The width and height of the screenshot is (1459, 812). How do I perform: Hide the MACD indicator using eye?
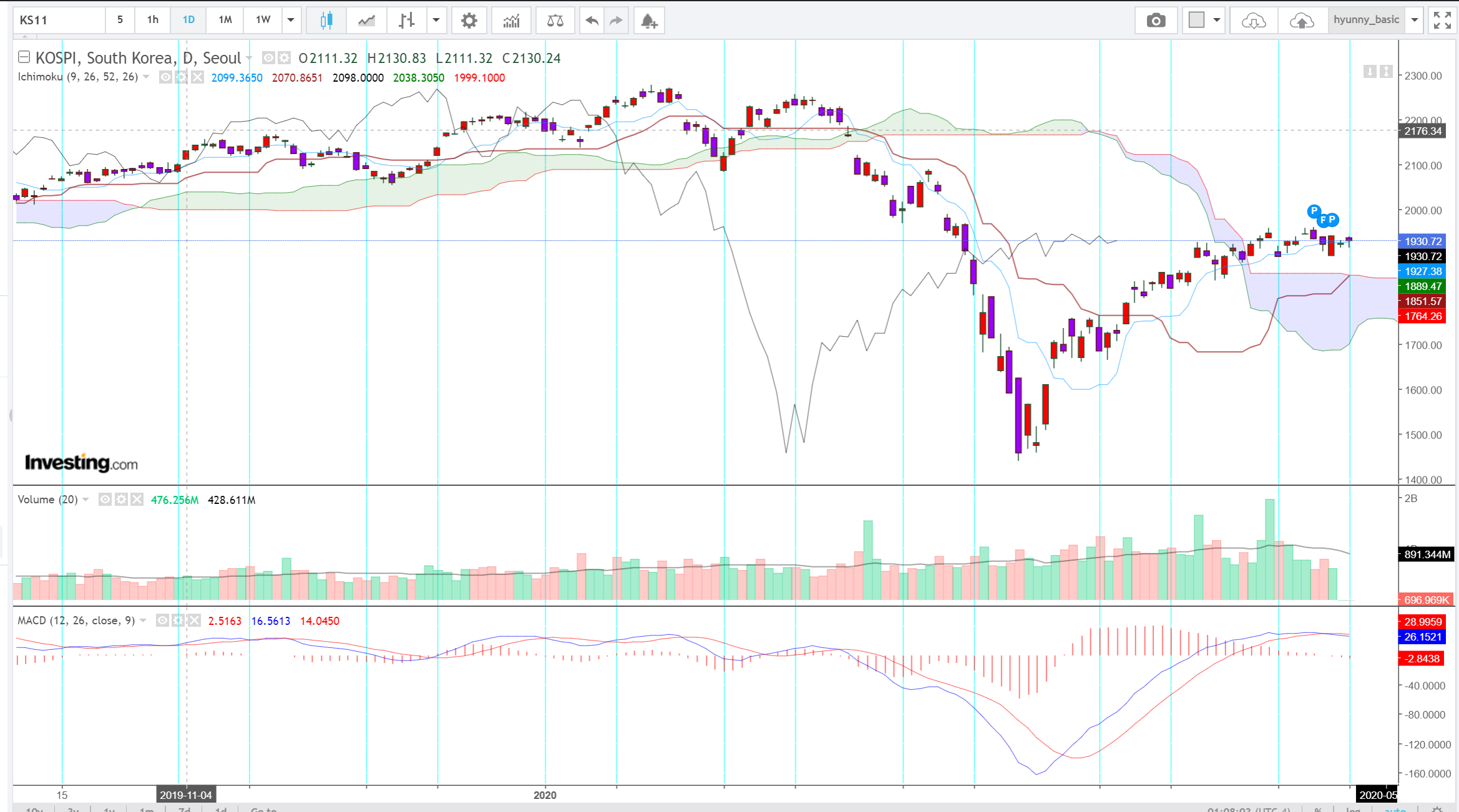point(162,621)
